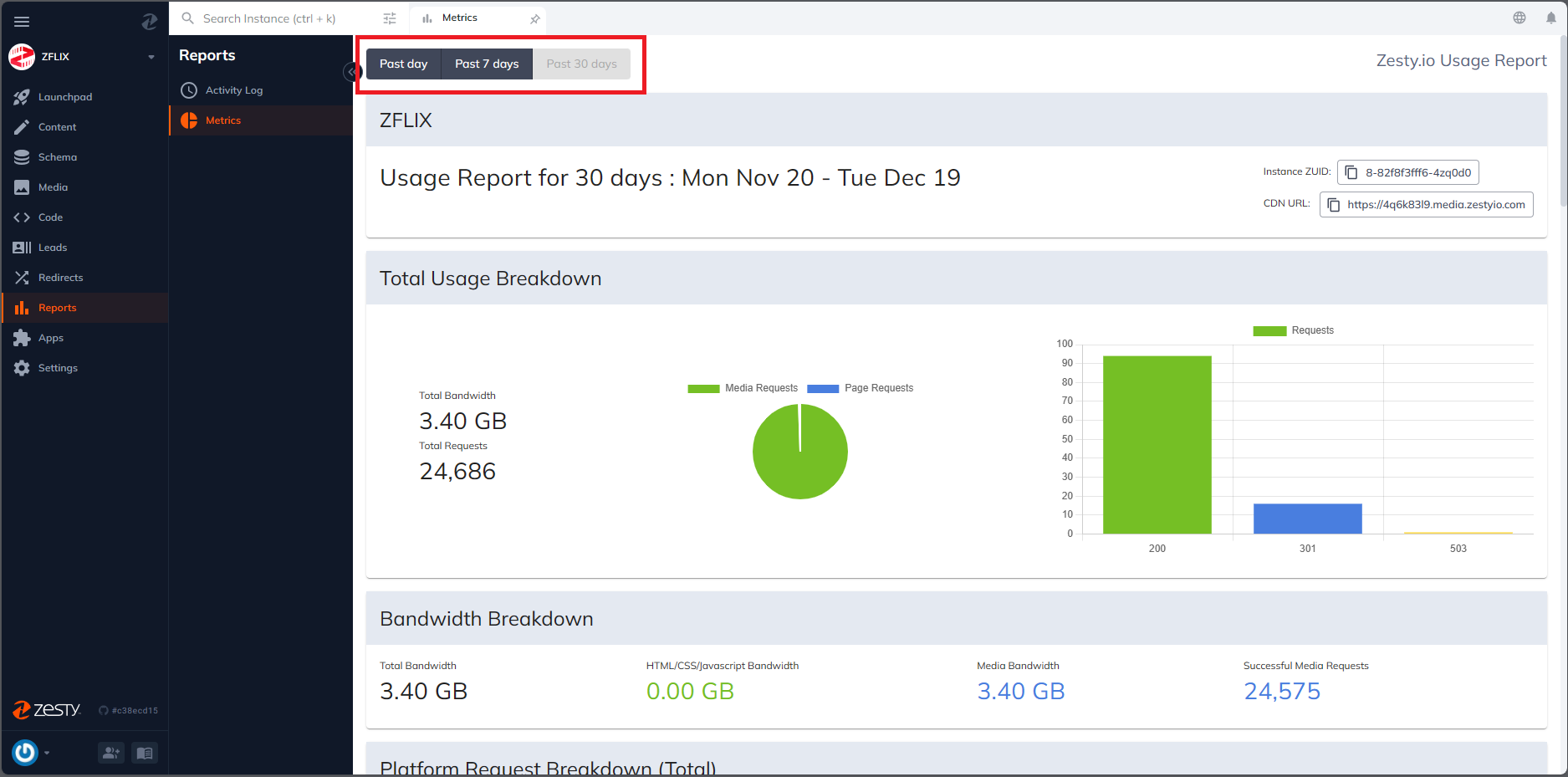Screen dimensions: 1568x777
Task: Click the 24,575 successful media requests value
Action: [x=1282, y=692]
